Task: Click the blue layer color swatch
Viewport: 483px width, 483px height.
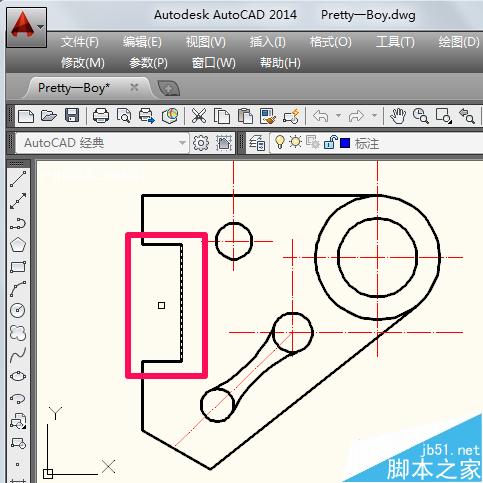Action: (x=345, y=143)
